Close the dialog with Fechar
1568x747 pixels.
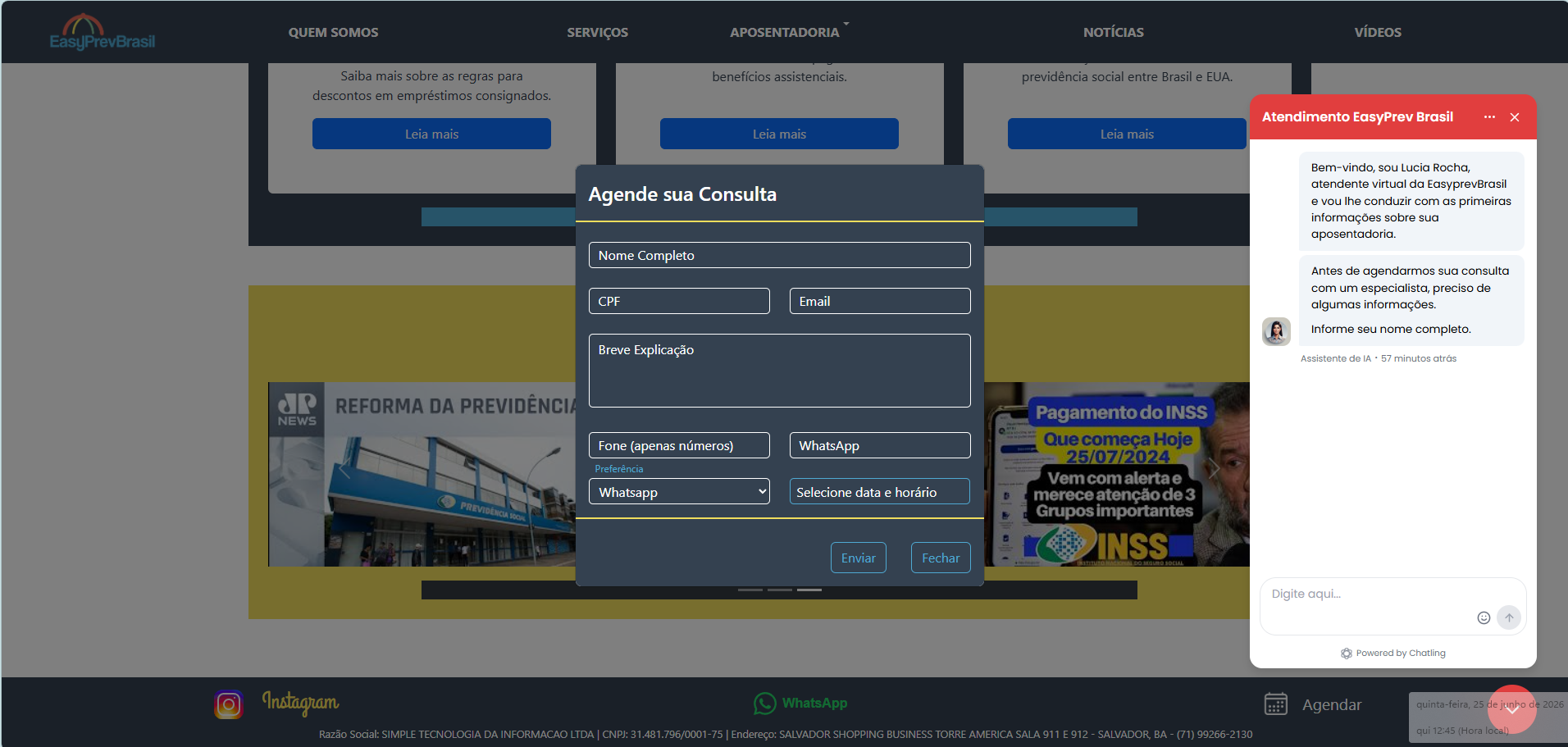941,558
